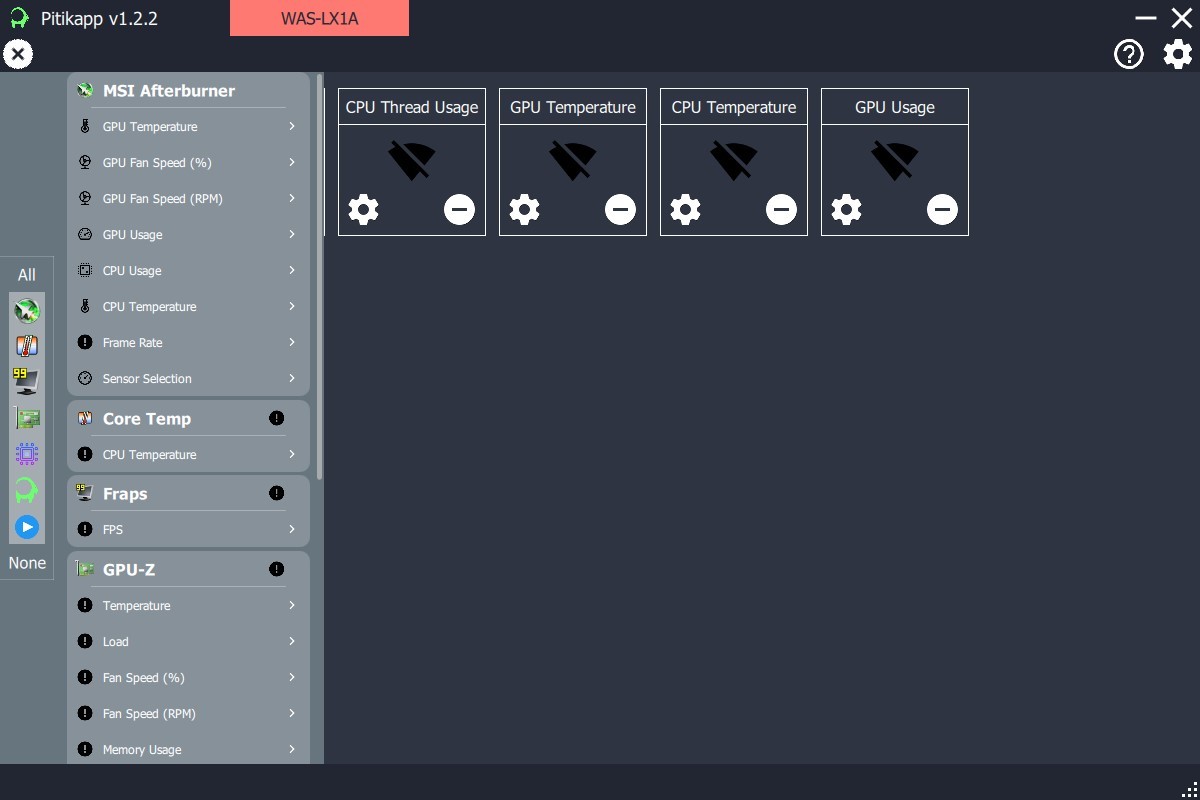Click the Pitikapp logo in title bar
Screen dimensions: 1200x800
coord(19,18)
